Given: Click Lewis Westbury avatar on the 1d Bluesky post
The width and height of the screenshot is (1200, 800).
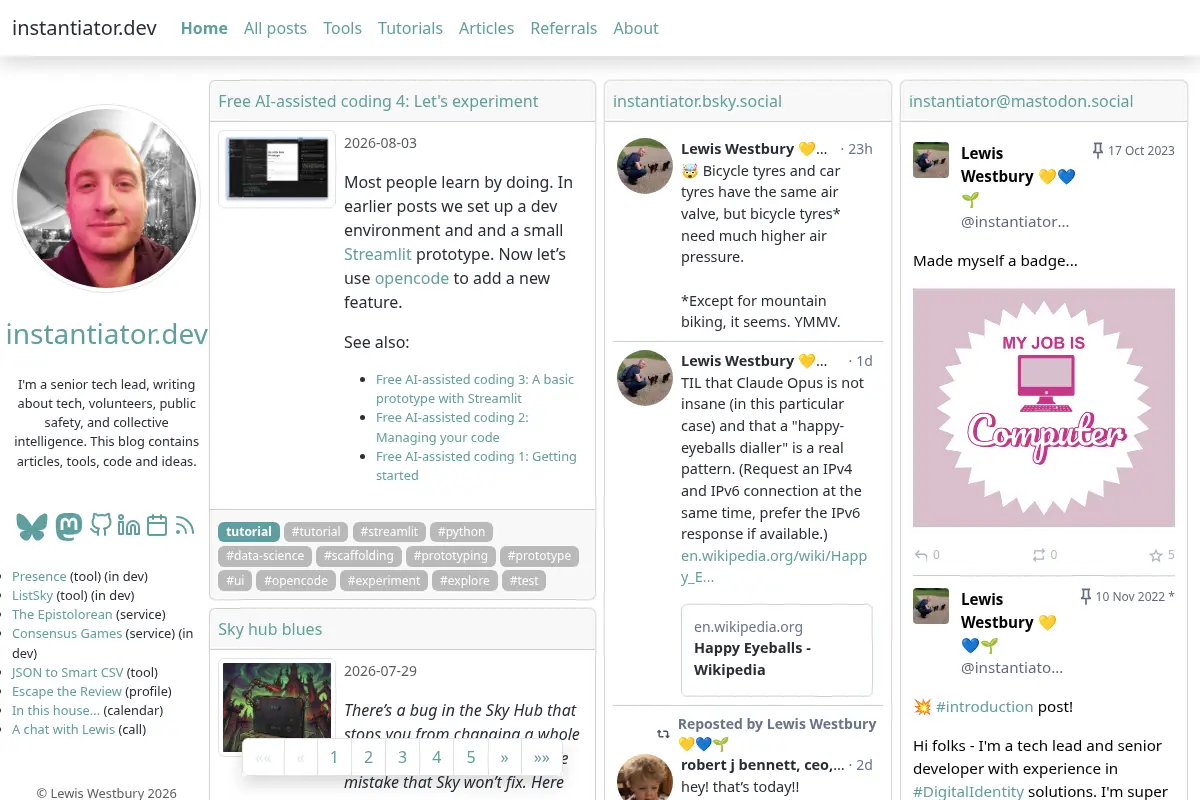Looking at the screenshot, I should pos(645,378).
